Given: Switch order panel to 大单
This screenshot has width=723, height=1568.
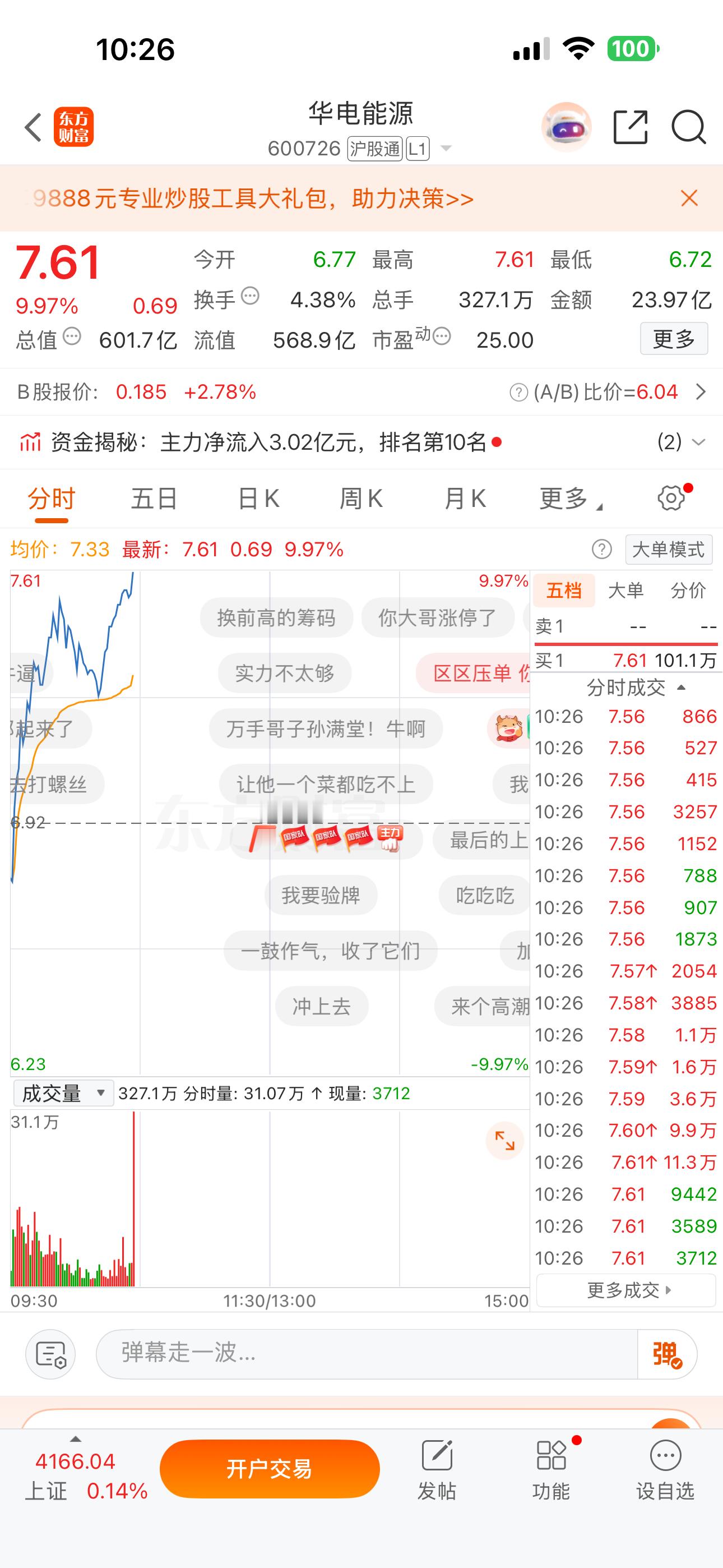Looking at the screenshot, I should tap(626, 590).
